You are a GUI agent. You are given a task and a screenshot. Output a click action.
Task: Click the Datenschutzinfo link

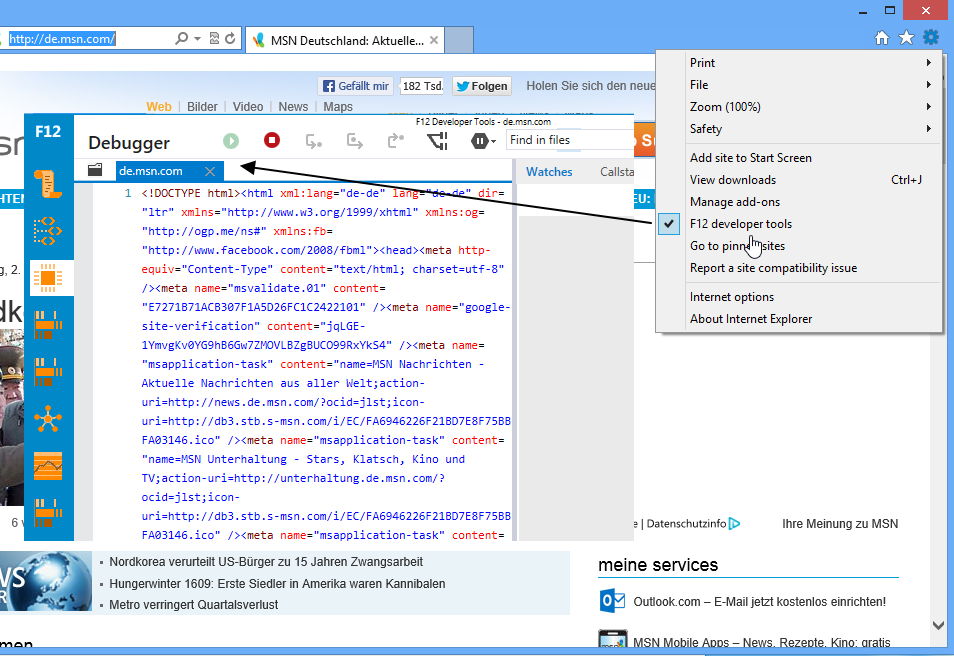(x=686, y=523)
